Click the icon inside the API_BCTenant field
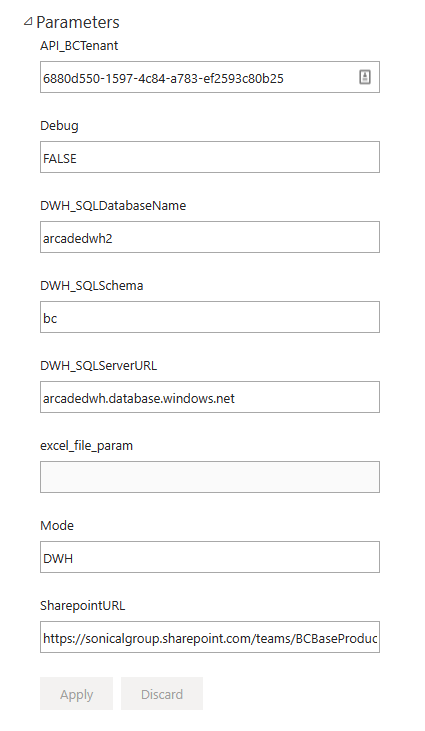The width and height of the screenshot is (425, 731). [365, 77]
